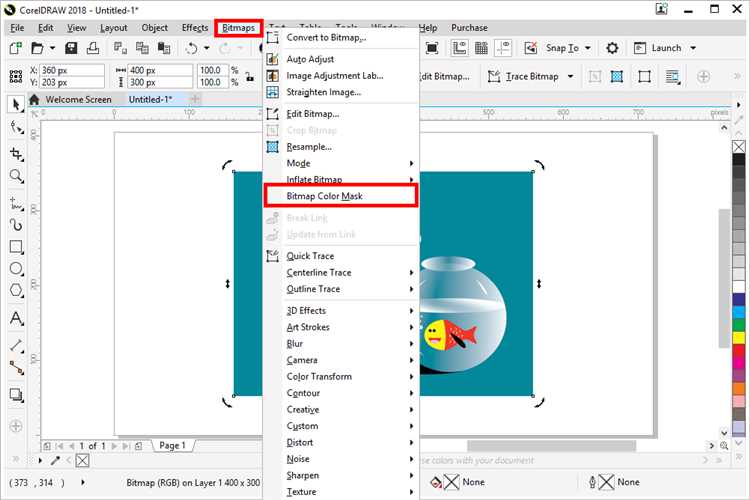Choose Bitmap Color Mask menu entry
750x500 pixels.
pos(324,196)
